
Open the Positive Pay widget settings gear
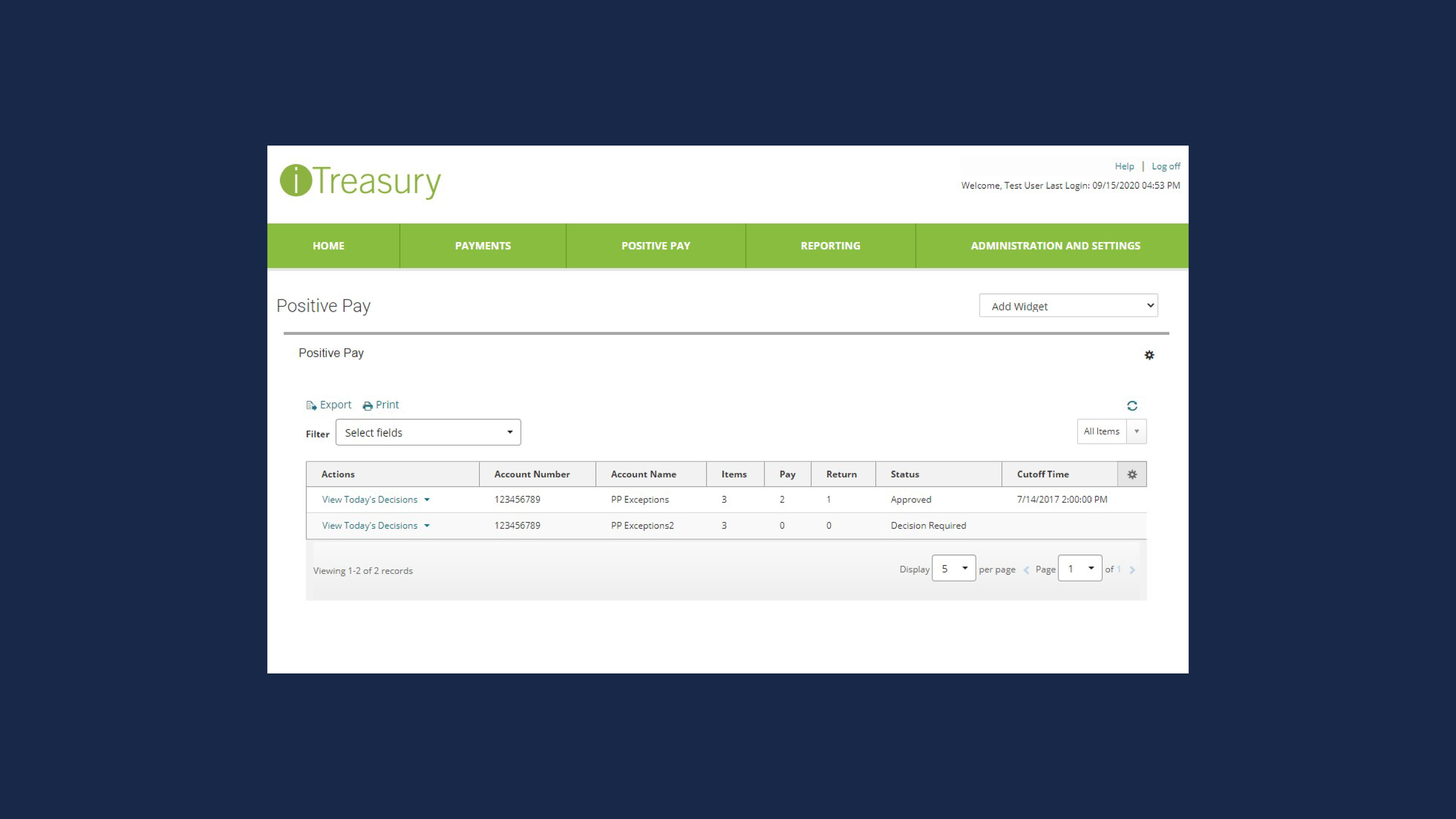pyautogui.click(x=1148, y=355)
